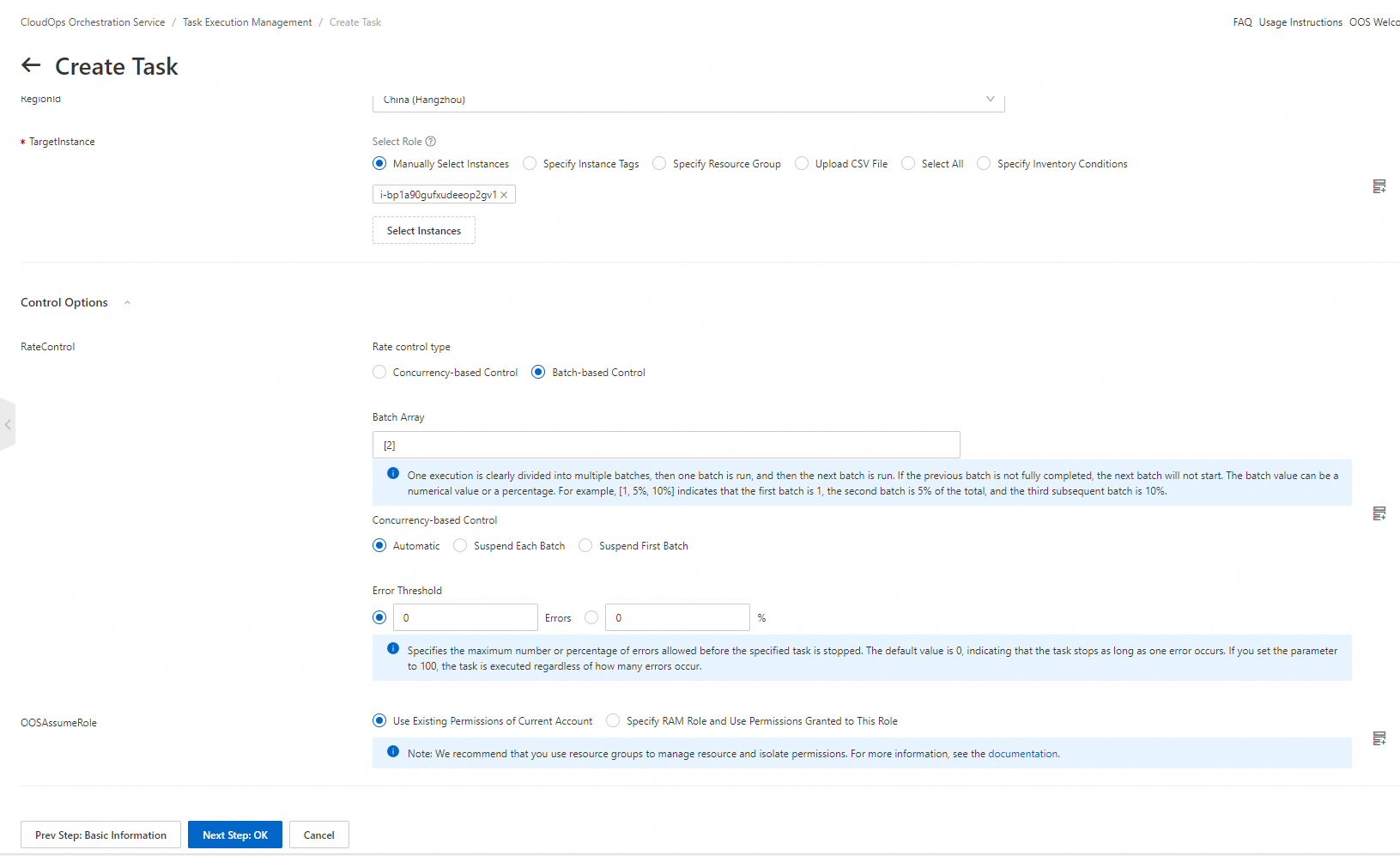Select Specify RAM Role and Use Permissions option

[x=613, y=720]
